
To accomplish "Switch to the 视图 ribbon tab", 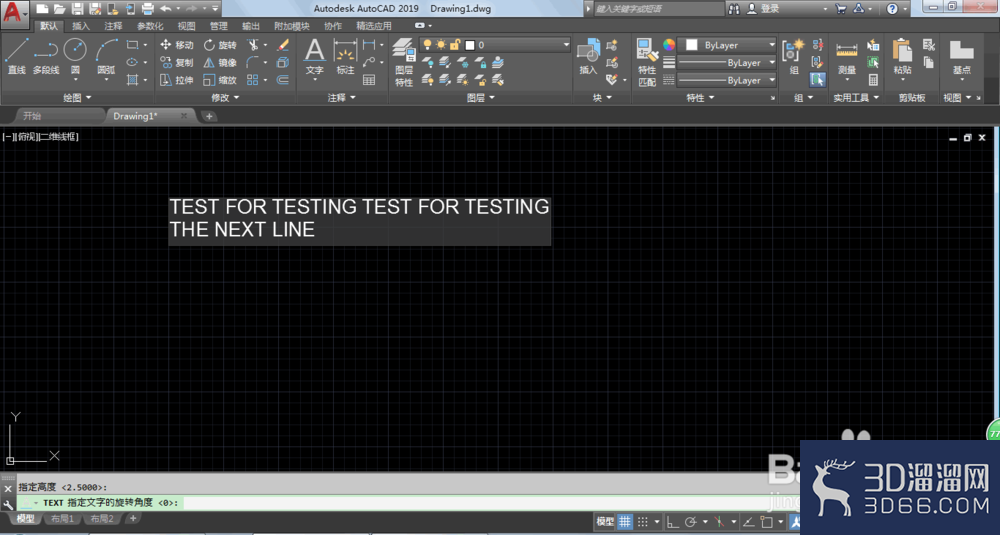I will click(x=186, y=26).
